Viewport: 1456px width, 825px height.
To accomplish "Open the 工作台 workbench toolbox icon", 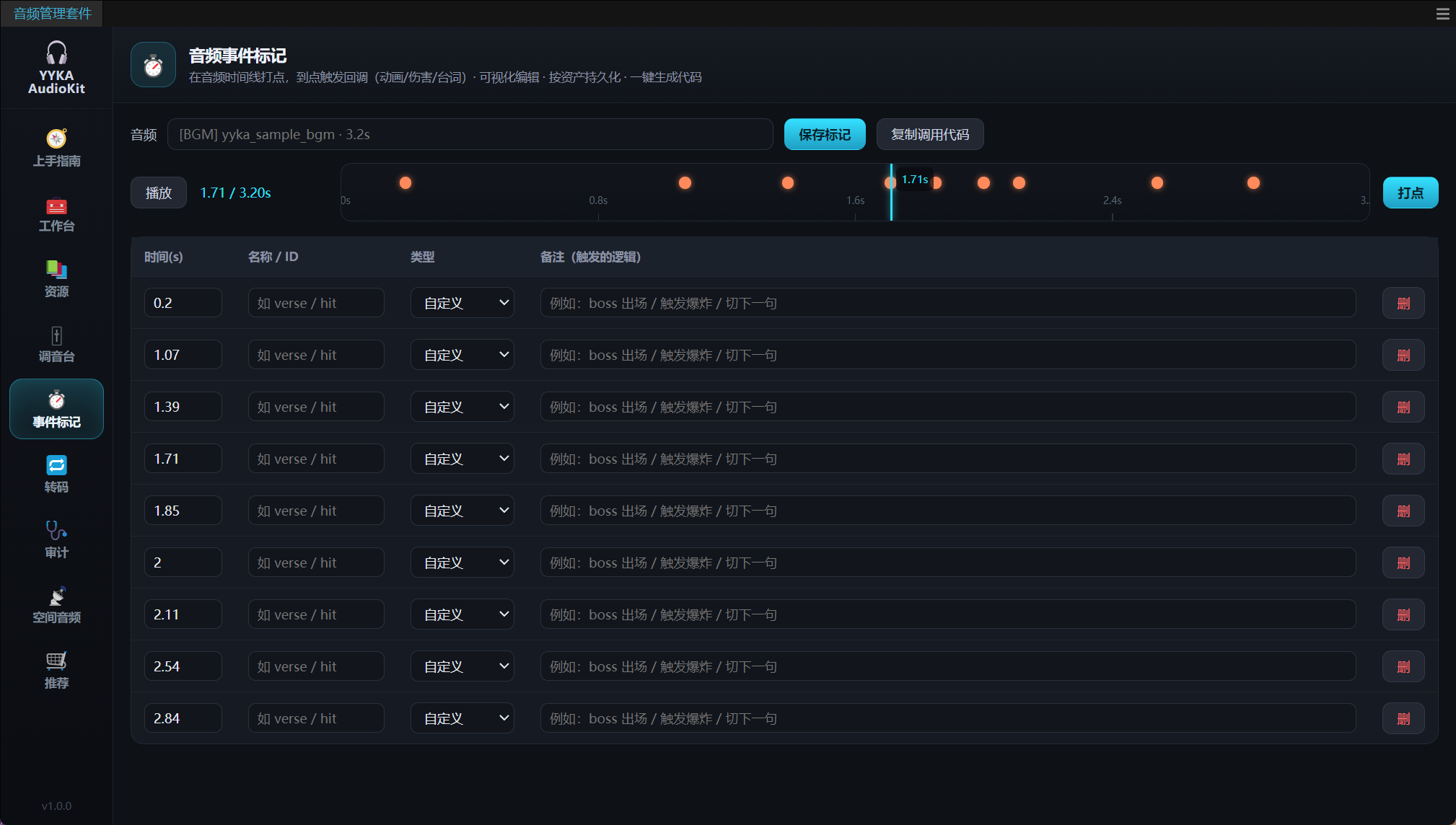I will coord(56,206).
